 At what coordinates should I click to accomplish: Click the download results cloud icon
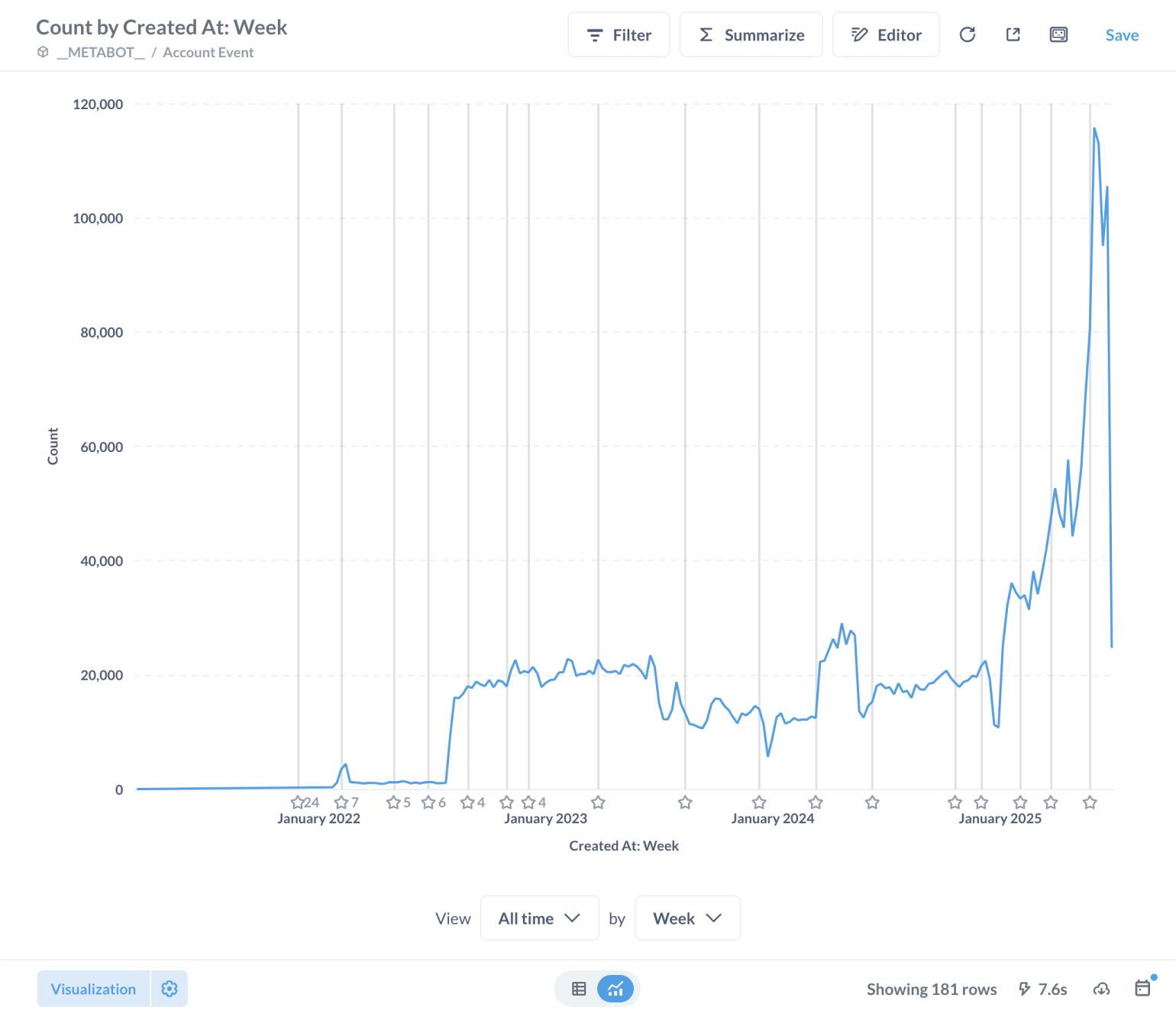(1101, 989)
